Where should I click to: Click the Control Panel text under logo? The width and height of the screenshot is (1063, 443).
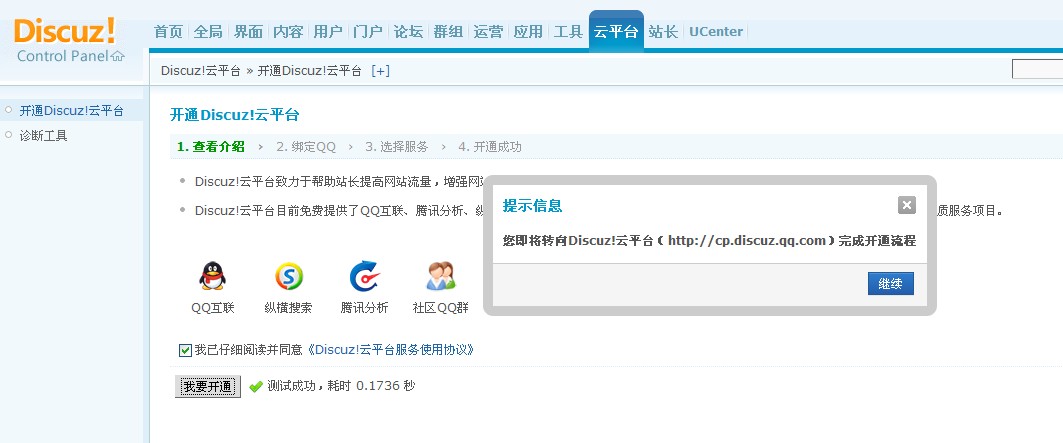pos(62,56)
